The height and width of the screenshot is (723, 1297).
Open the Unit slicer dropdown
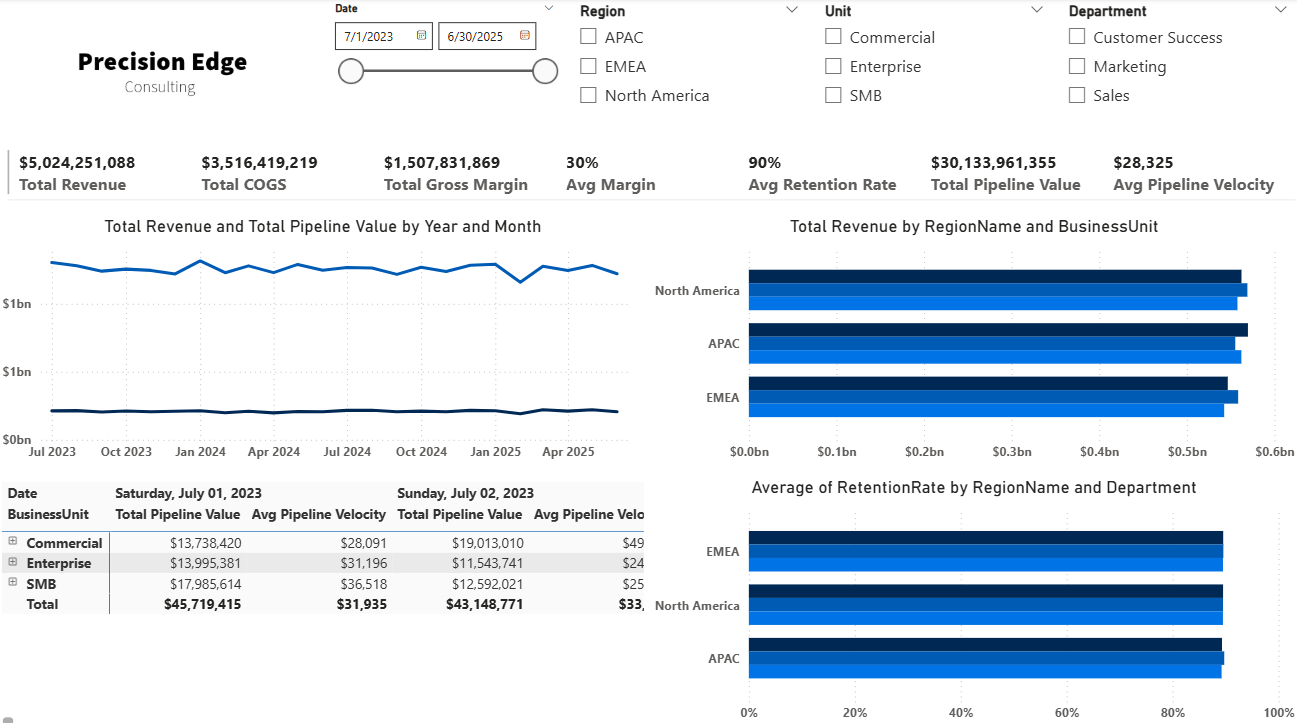pyautogui.click(x=1038, y=10)
